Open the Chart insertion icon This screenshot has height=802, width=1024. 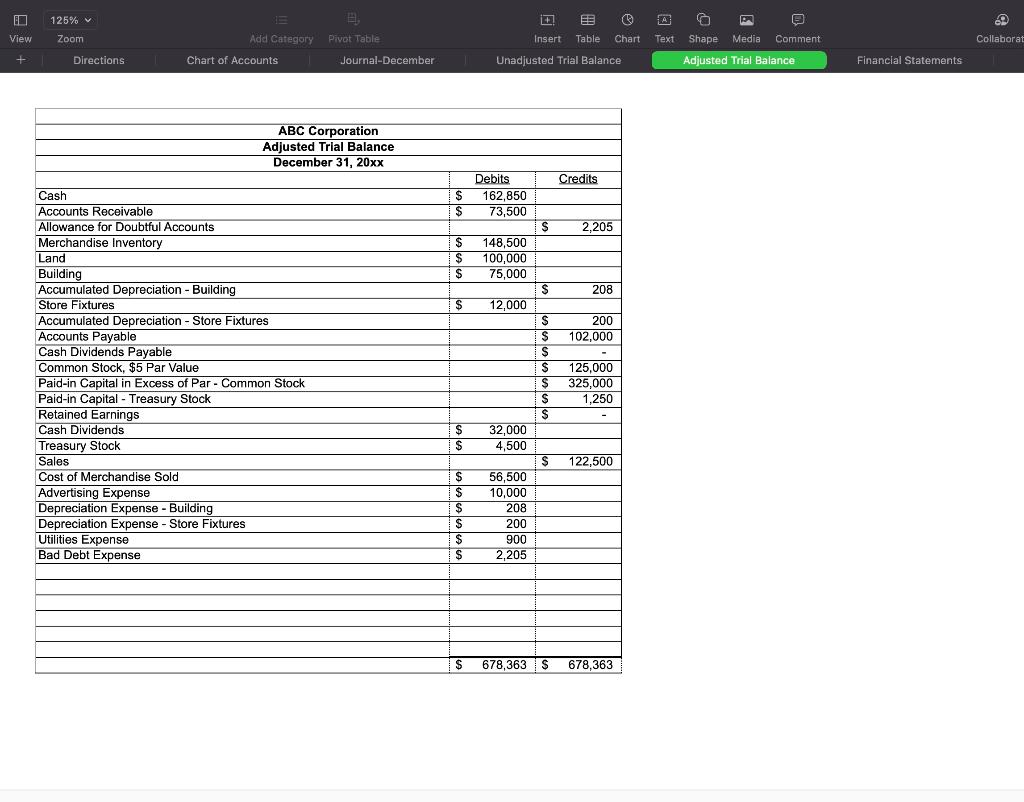[x=627, y=20]
